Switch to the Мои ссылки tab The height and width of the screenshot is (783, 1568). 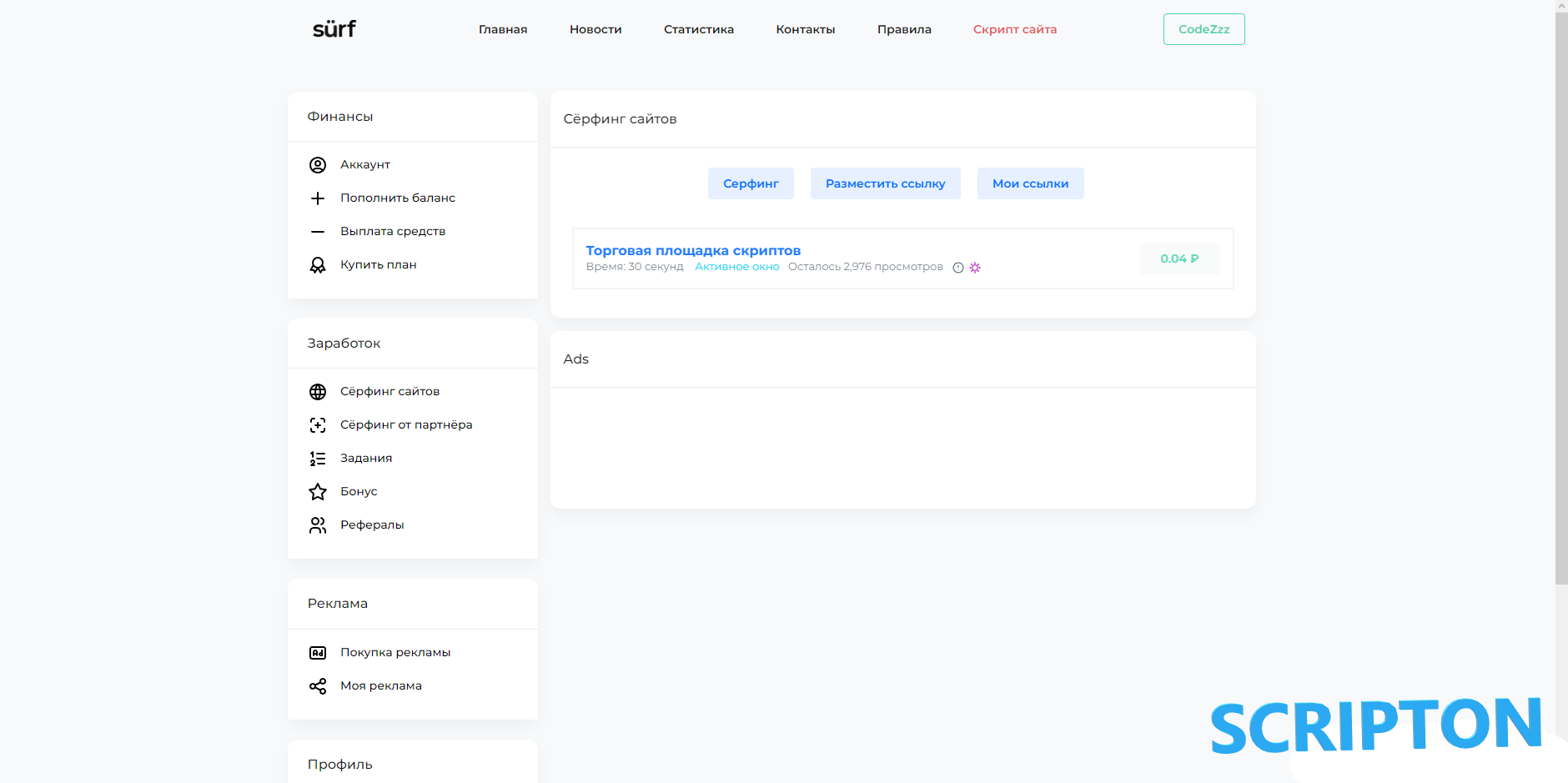click(x=1030, y=183)
